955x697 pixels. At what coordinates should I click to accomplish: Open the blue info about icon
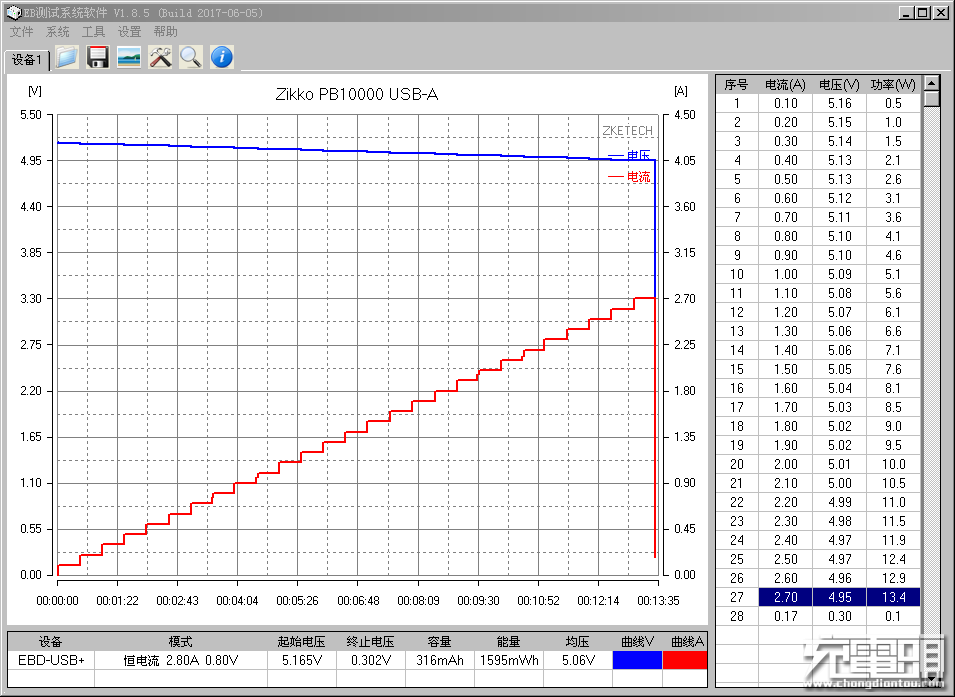tap(221, 57)
